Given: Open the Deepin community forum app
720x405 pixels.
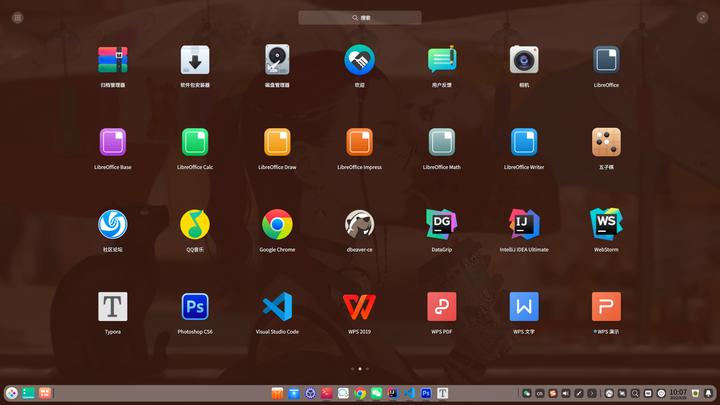Looking at the screenshot, I should click(x=112, y=225).
